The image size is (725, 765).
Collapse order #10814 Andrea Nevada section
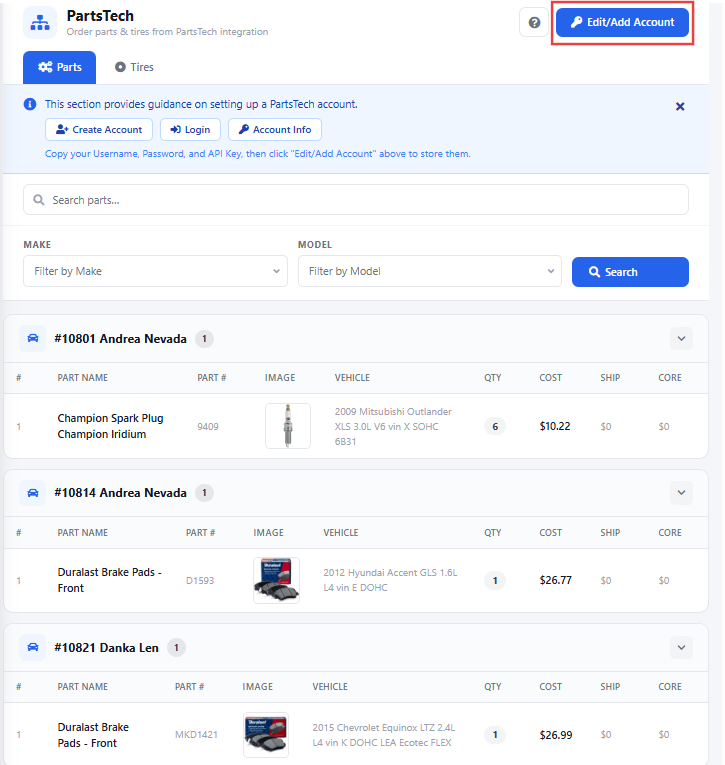tap(681, 493)
